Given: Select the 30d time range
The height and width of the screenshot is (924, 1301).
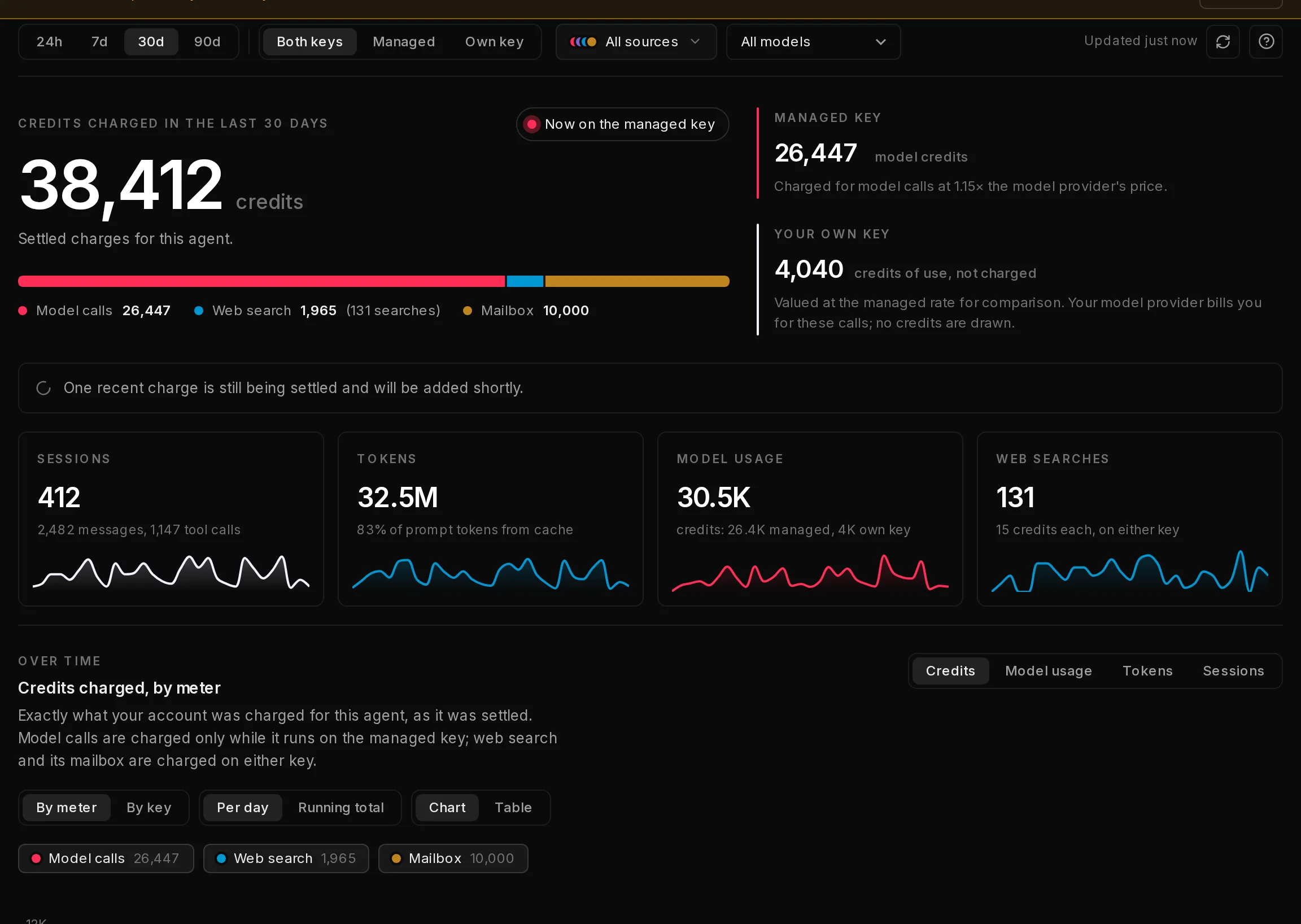Looking at the screenshot, I should 151,42.
